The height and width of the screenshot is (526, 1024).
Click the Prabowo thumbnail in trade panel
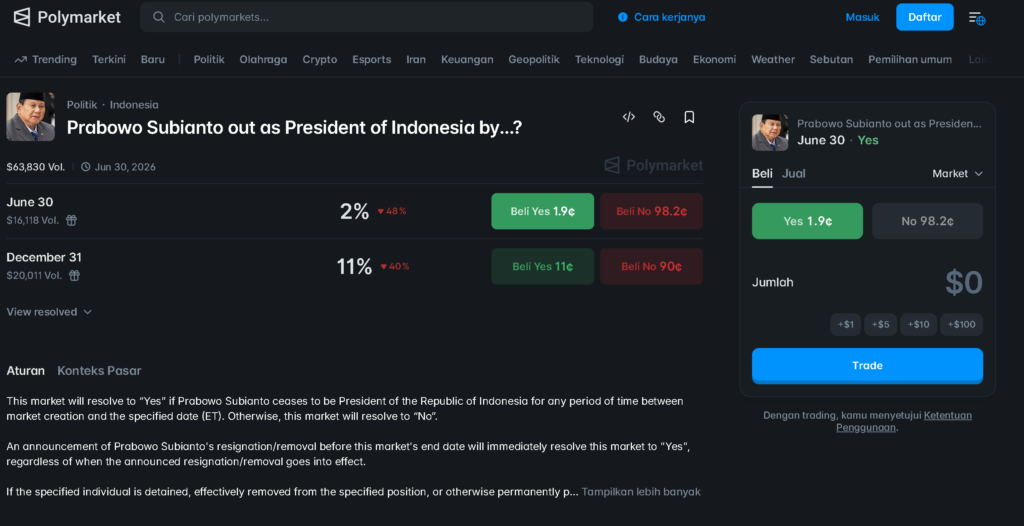tap(770, 133)
